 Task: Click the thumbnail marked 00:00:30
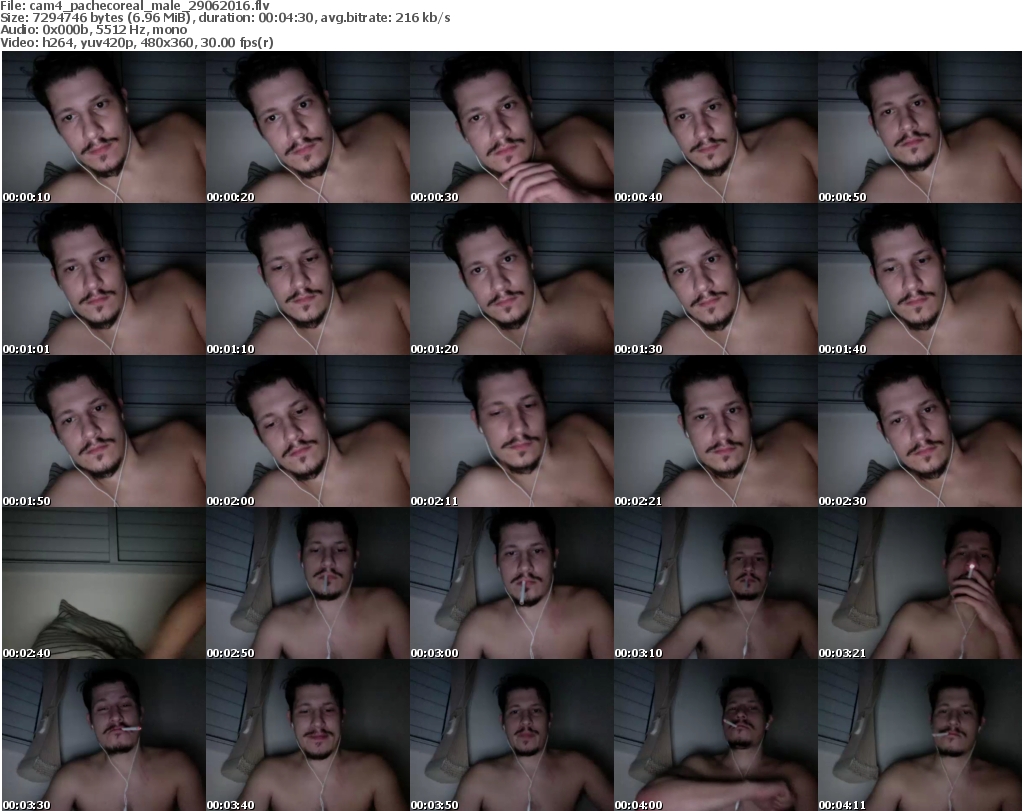(511, 127)
